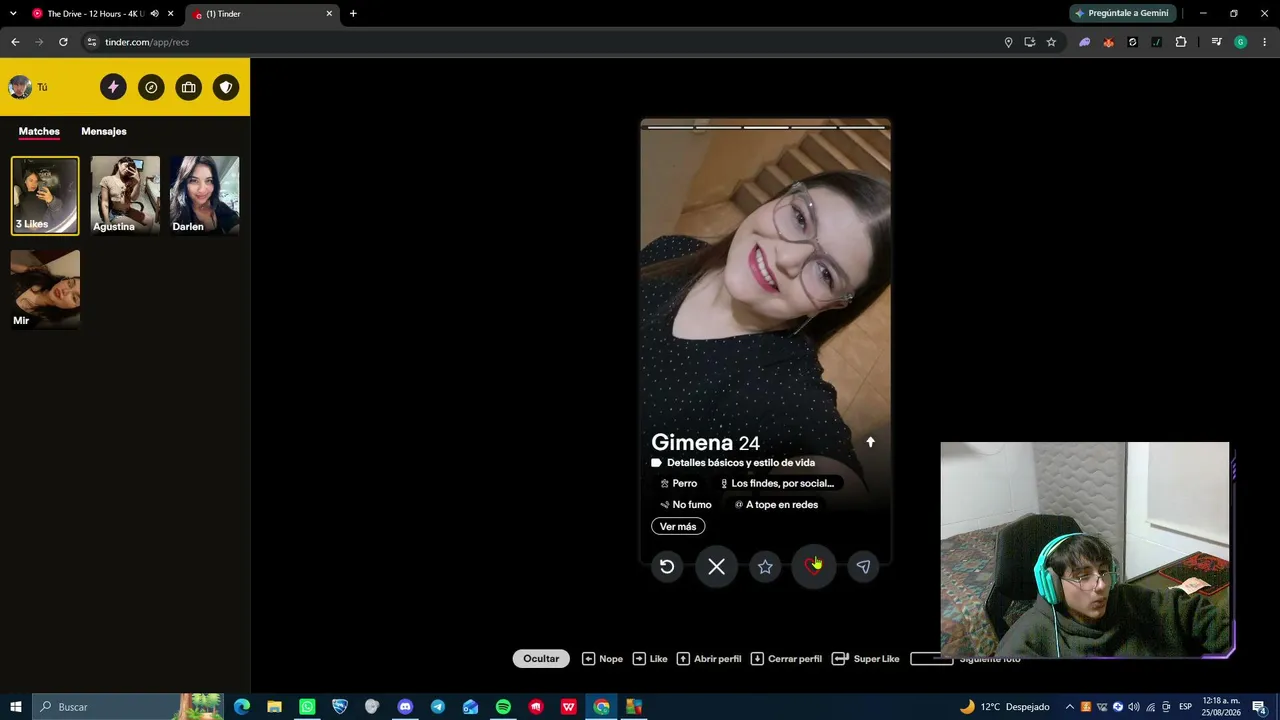Click the location permission icon in address bar

[x=1008, y=42]
